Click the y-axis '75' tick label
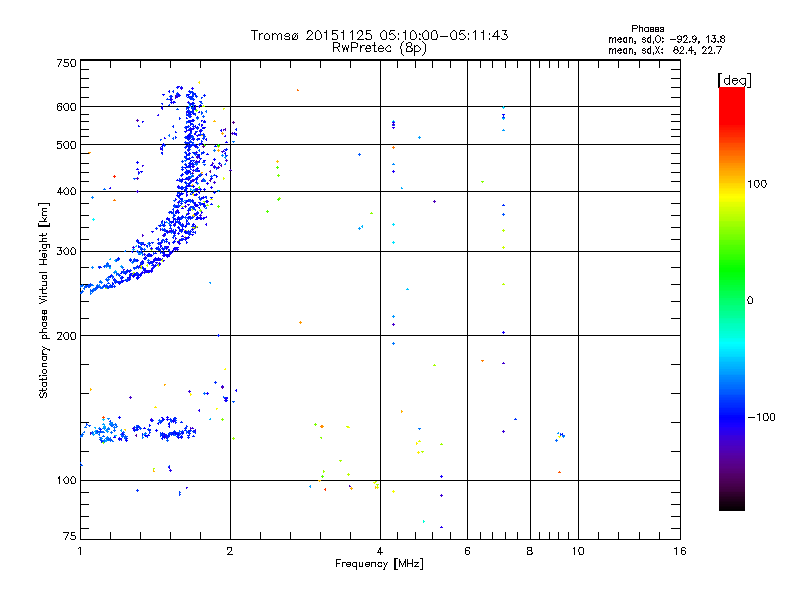This screenshot has width=800, height=600. (x=70, y=536)
